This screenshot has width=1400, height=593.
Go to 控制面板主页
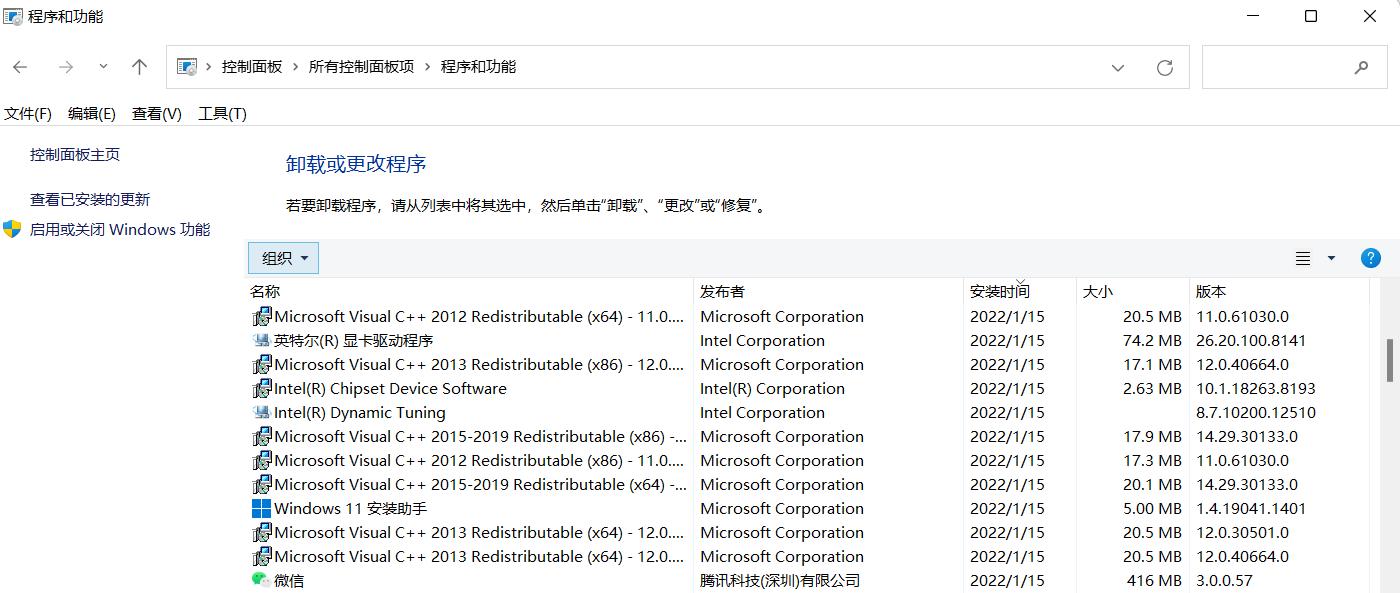(x=75, y=154)
